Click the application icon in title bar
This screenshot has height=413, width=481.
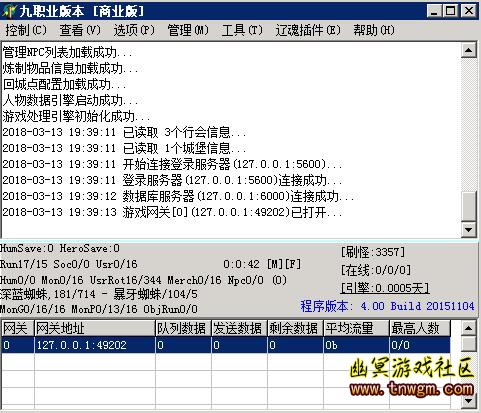(9, 11)
